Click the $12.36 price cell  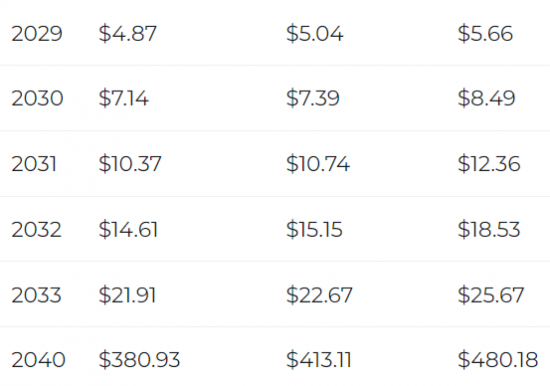pyautogui.click(x=489, y=164)
